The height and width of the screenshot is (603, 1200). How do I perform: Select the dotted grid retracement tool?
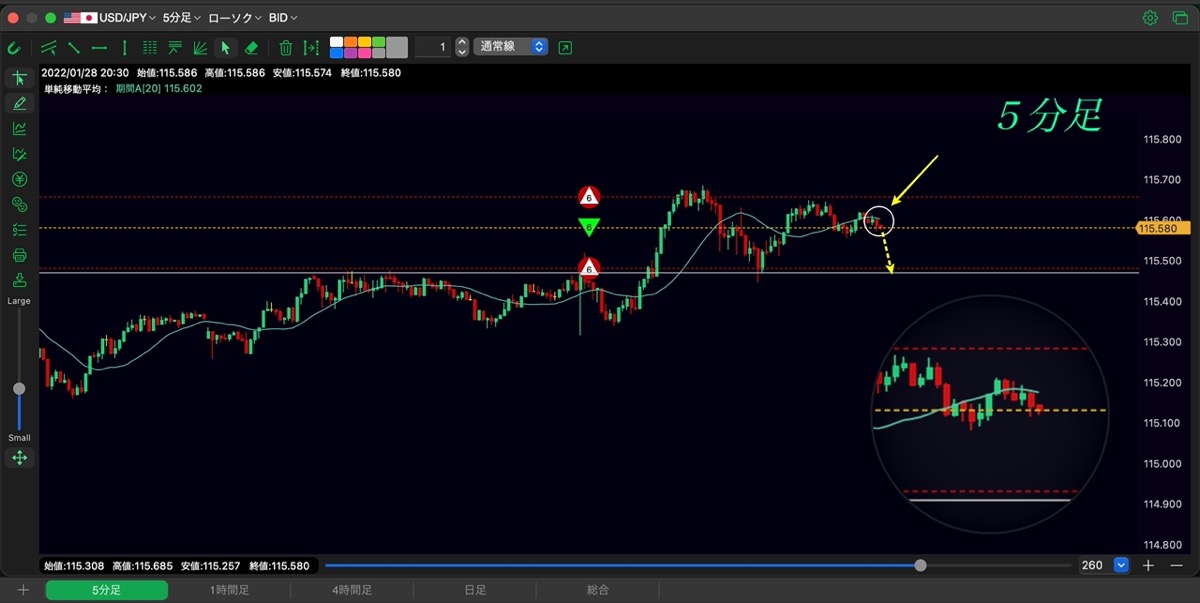coord(150,47)
